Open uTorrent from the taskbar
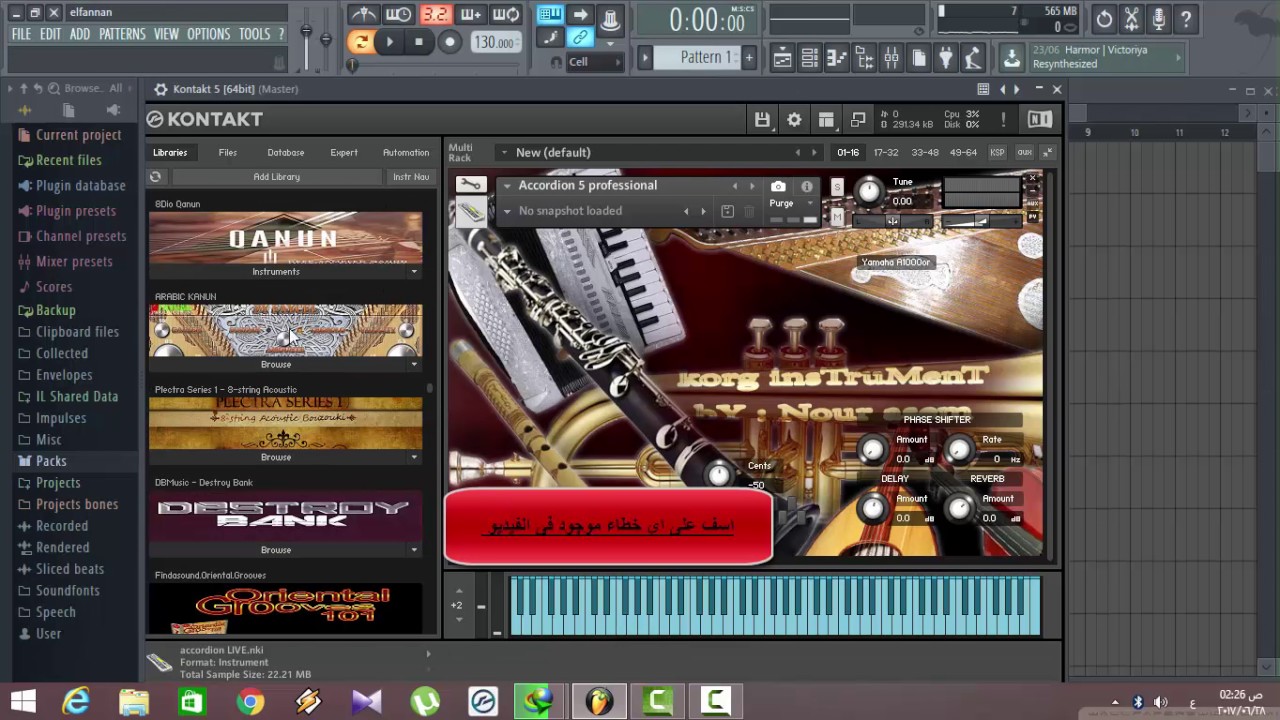The width and height of the screenshot is (1280, 720). (x=425, y=702)
